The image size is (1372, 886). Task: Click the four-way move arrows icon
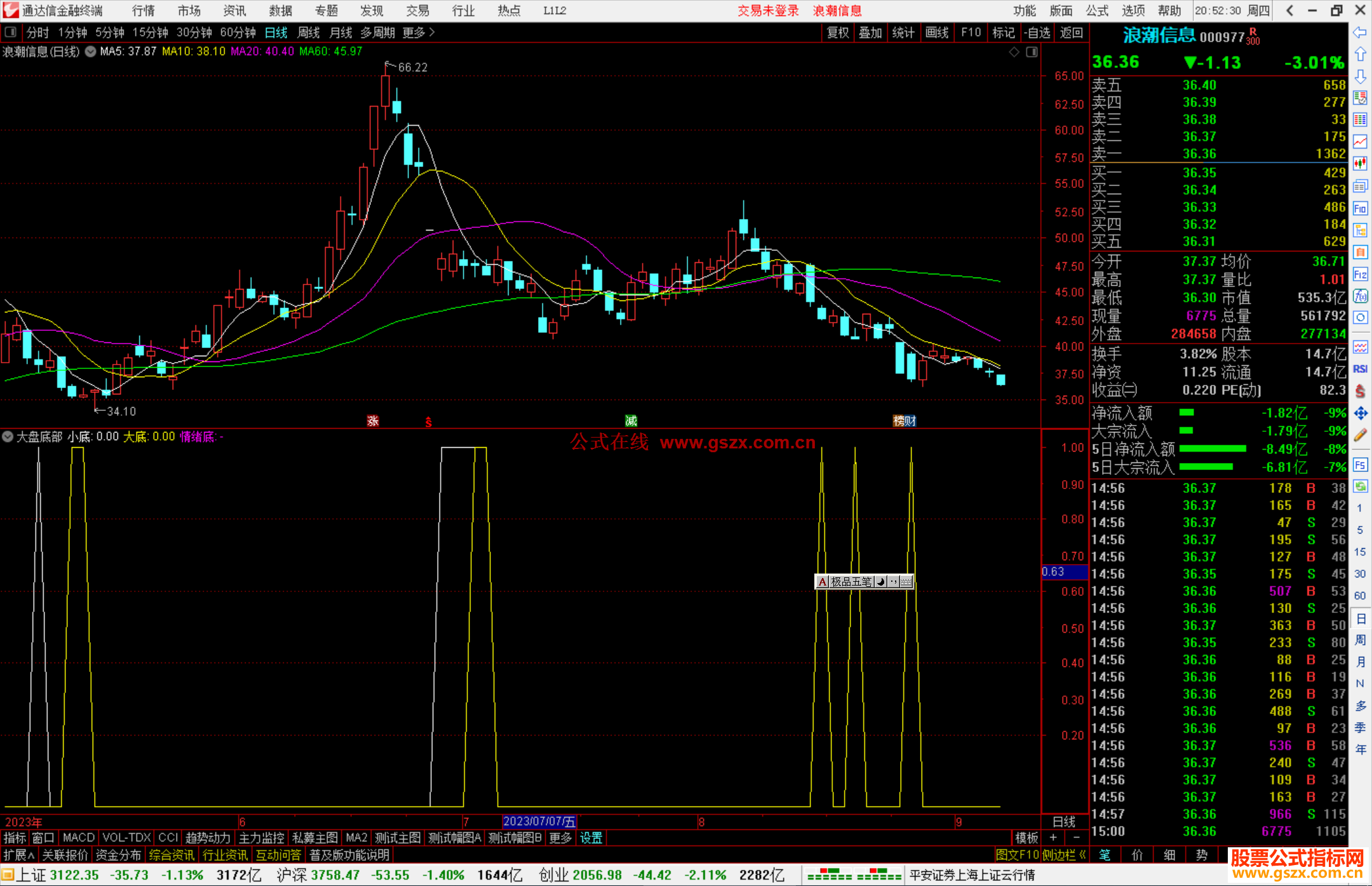click(x=1360, y=413)
